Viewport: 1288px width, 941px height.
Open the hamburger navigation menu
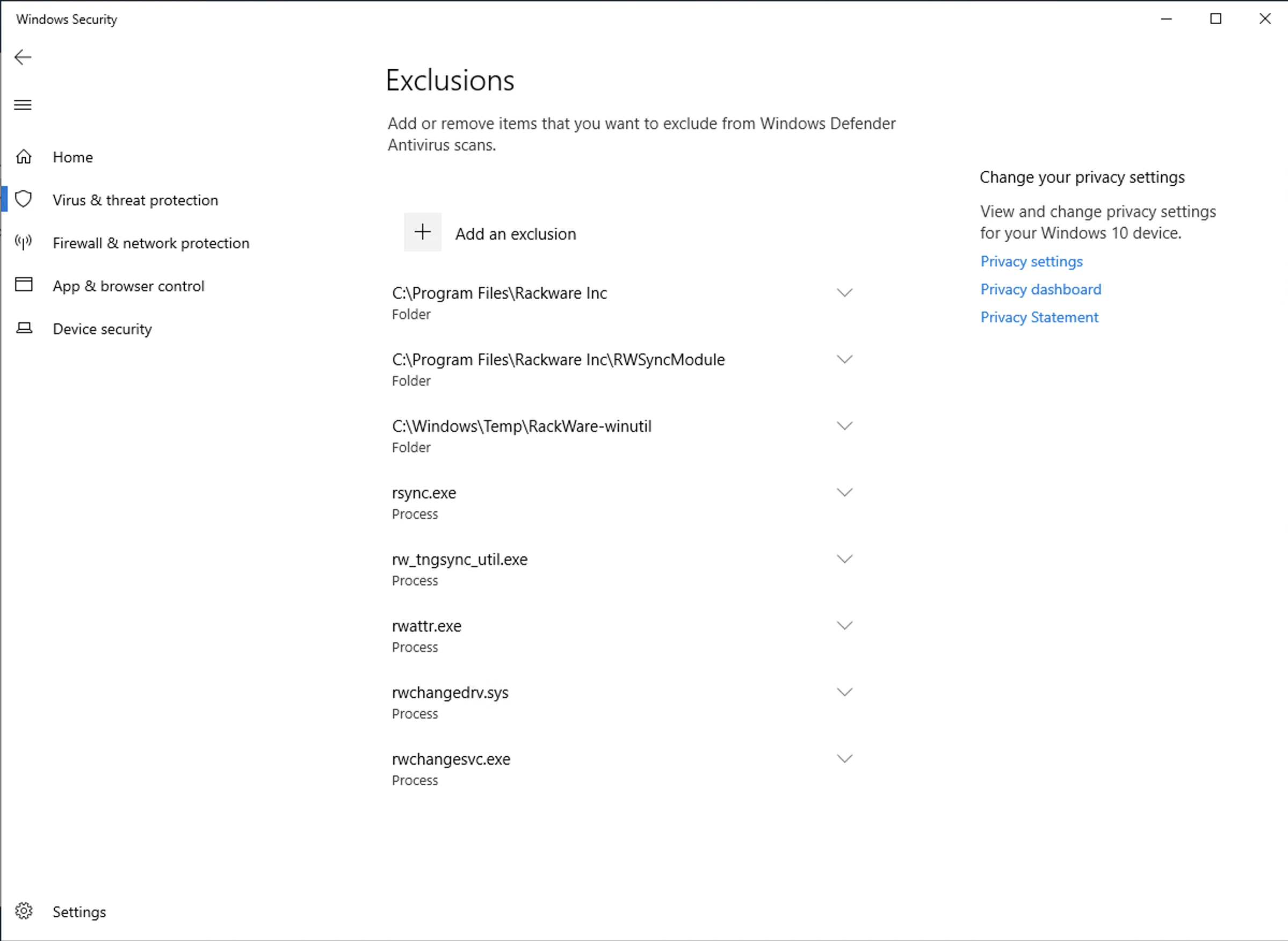(23, 105)
